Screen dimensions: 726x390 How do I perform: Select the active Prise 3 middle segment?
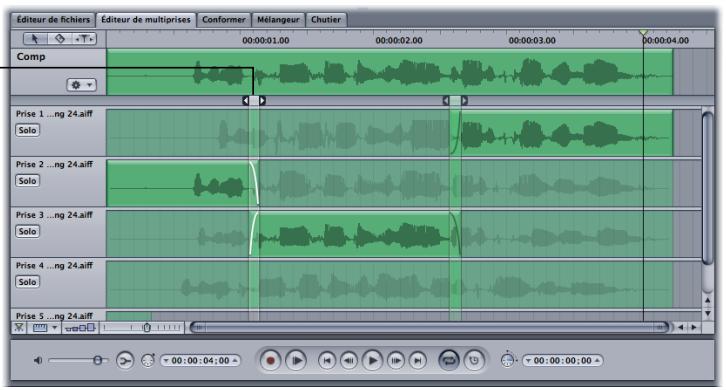click(x=354, y=234)
